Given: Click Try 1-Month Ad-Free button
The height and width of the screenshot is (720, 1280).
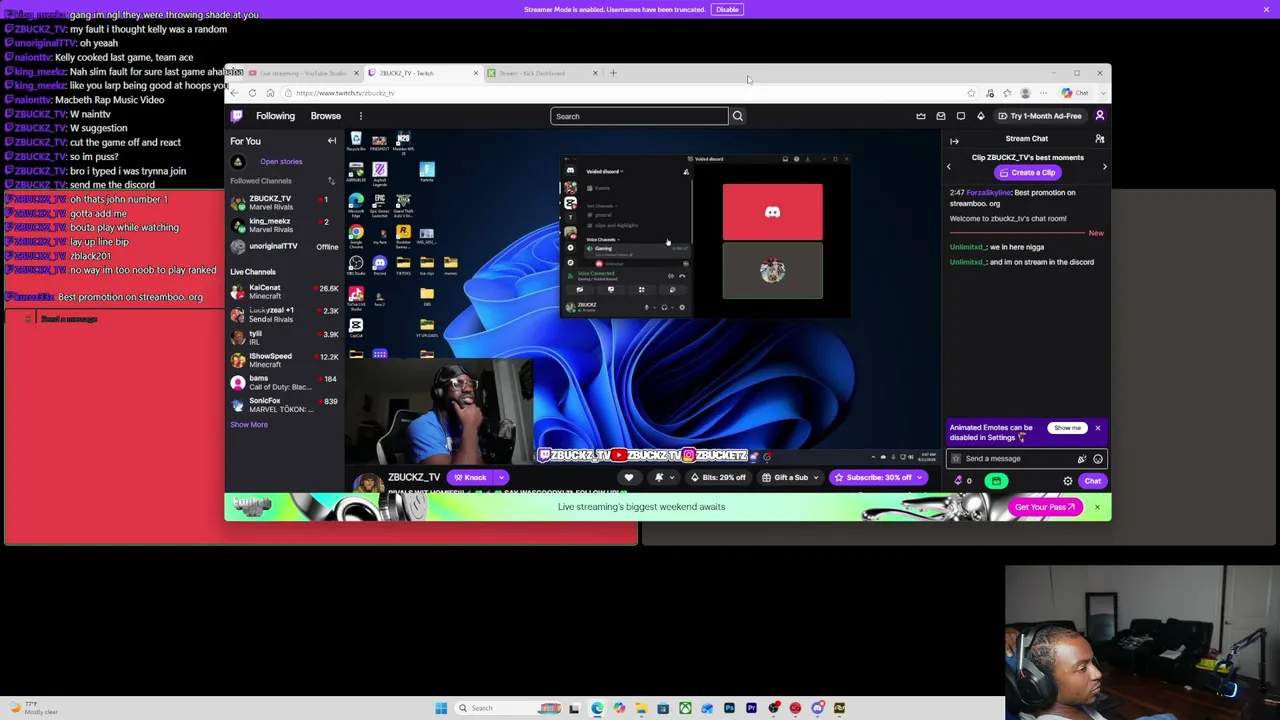Looking at the screenshot, I should tap(1040, 116).
